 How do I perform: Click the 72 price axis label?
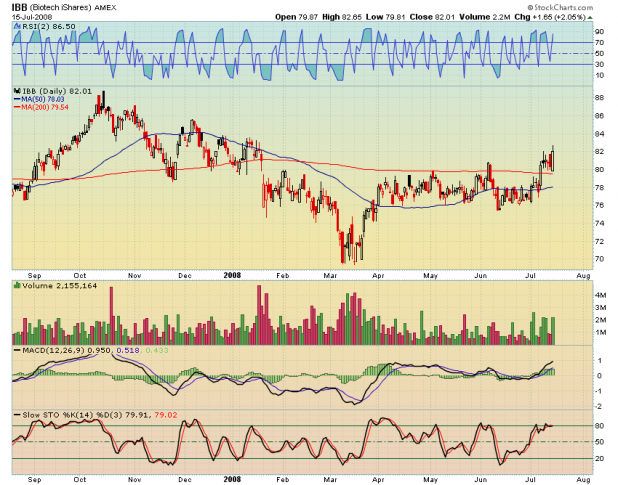coord(599,241)
